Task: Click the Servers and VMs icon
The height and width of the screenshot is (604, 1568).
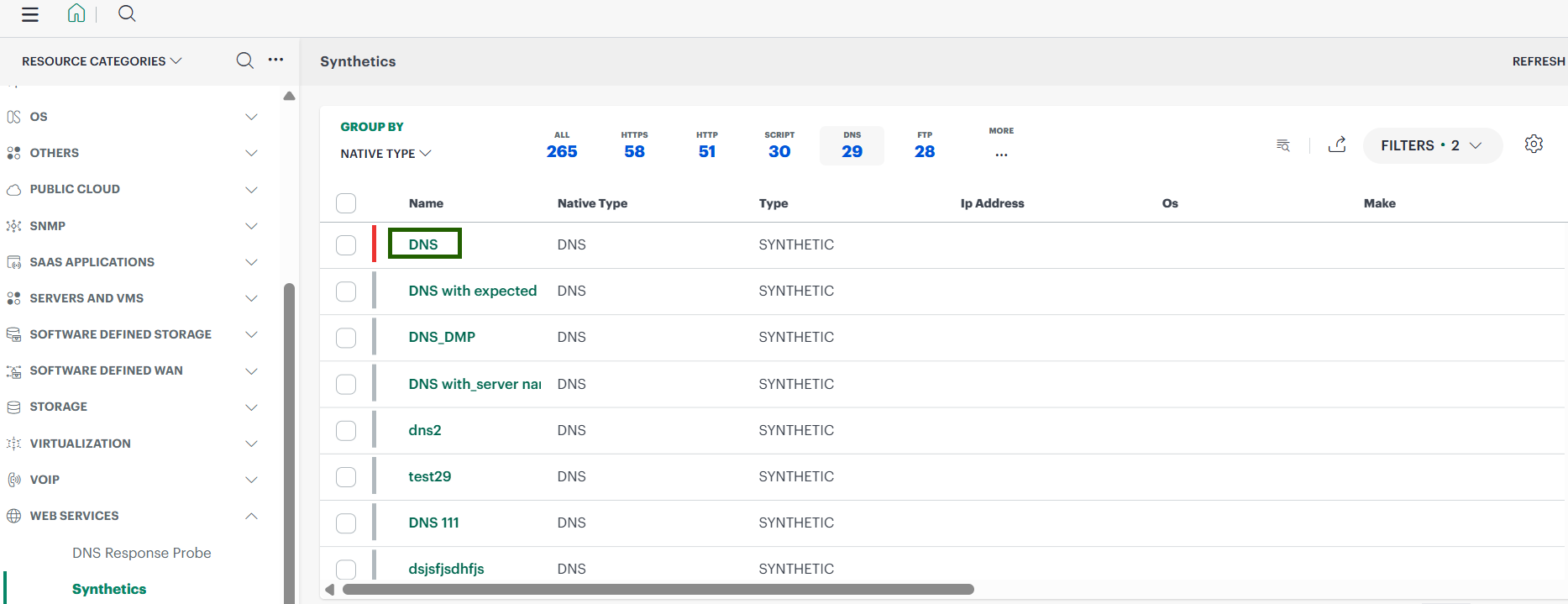Action: (x=13, y=298)
